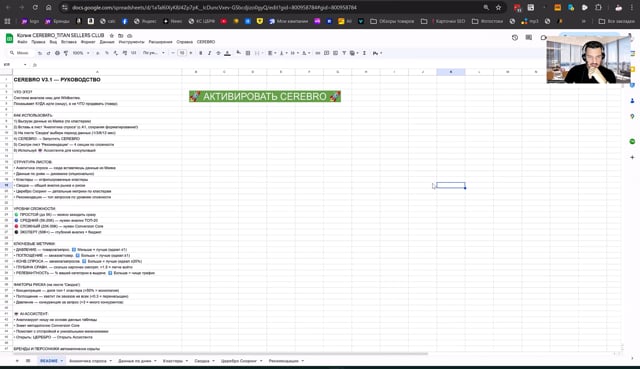Image resolution: width=640 pixels, height=369 pixels.
Task: Click the АКТИВИРОВАТЬ CEREBRO button
Action: [x=265, y=96]
